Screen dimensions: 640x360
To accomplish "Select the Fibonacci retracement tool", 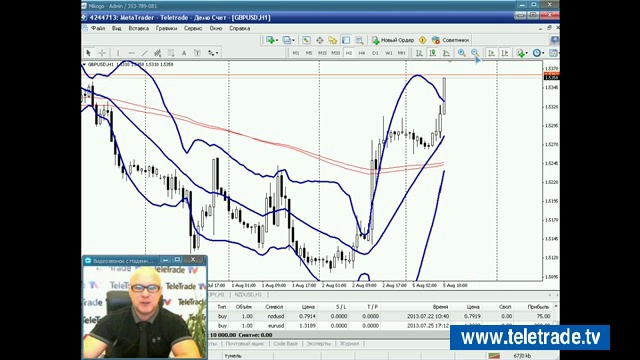I will click(x=171, y=53).
